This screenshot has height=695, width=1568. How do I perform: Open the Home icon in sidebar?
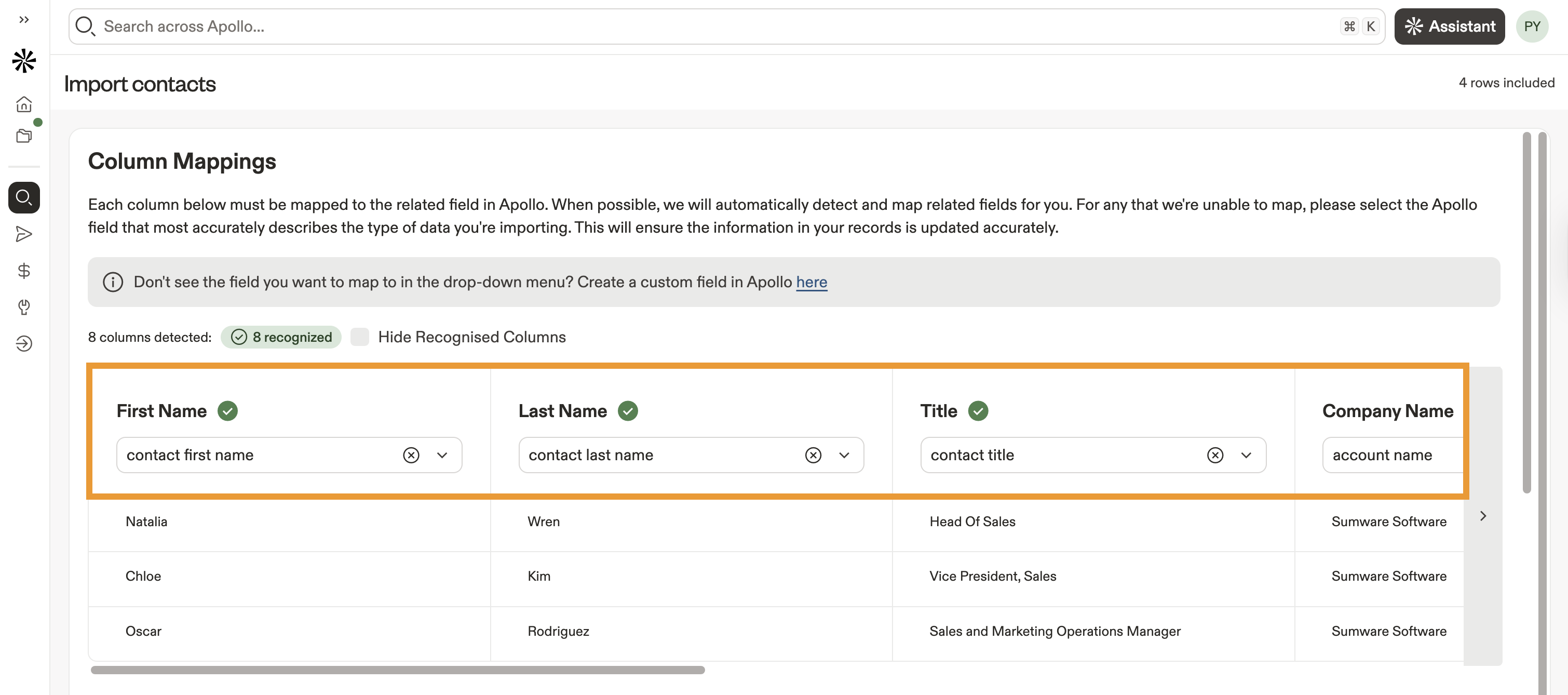pyautogui.click(x=24, y=104)
